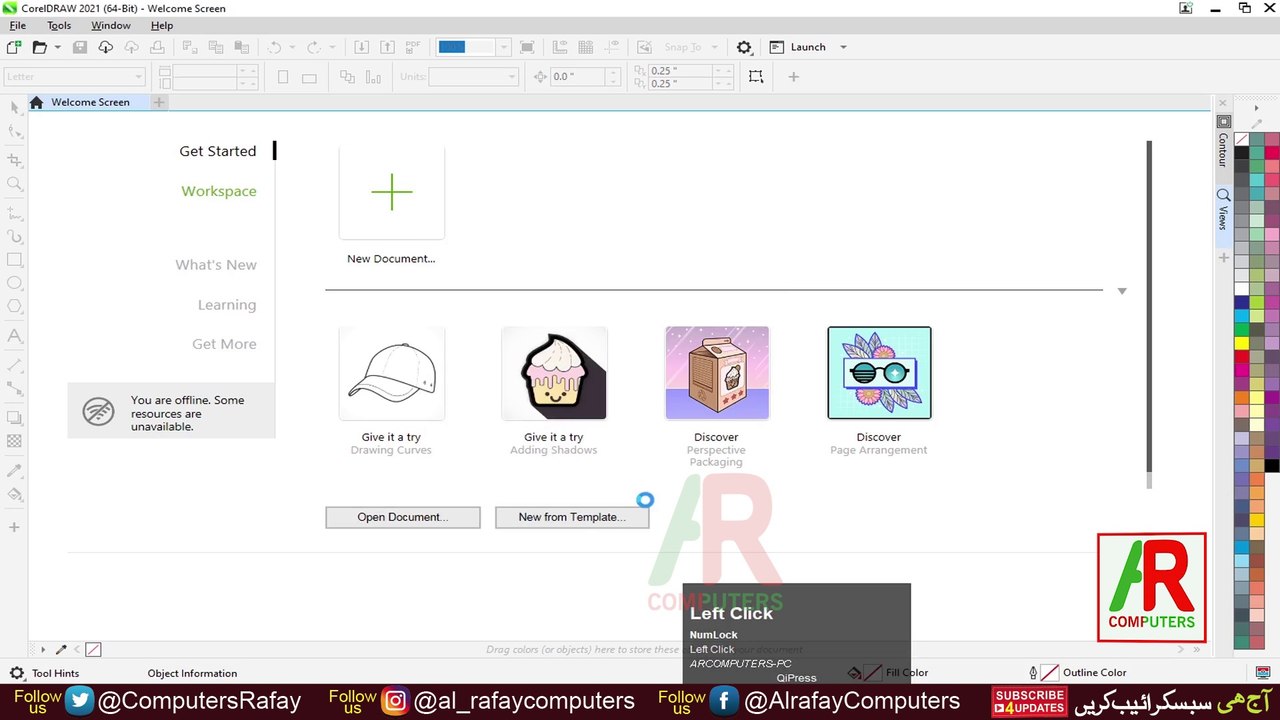Open the Tools menu
The image size is (1280, 720).
[59, 25]
